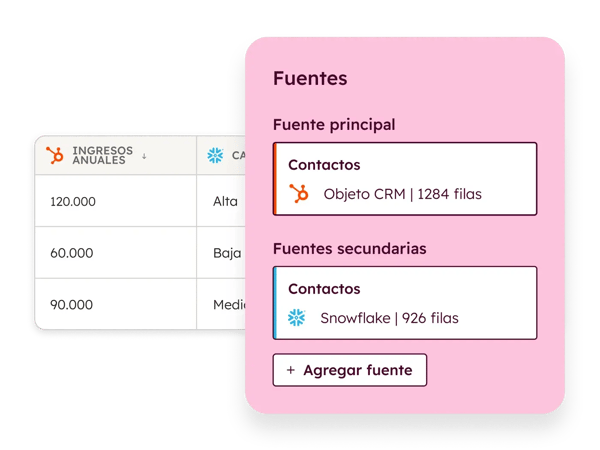Viewport: 600px width, 450px height.
Task: Click Objeto CRM 1284 filas text
Action: [x=402, y=194]
